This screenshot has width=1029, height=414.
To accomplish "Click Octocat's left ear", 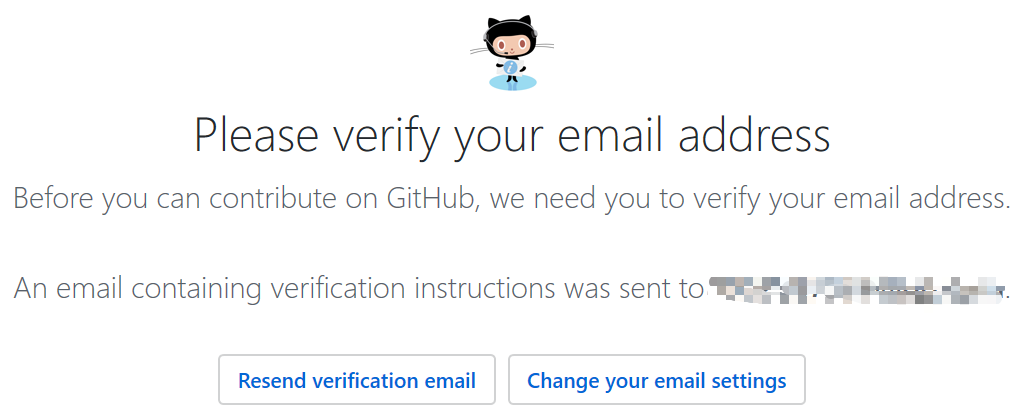I will (x=494, y=23).
